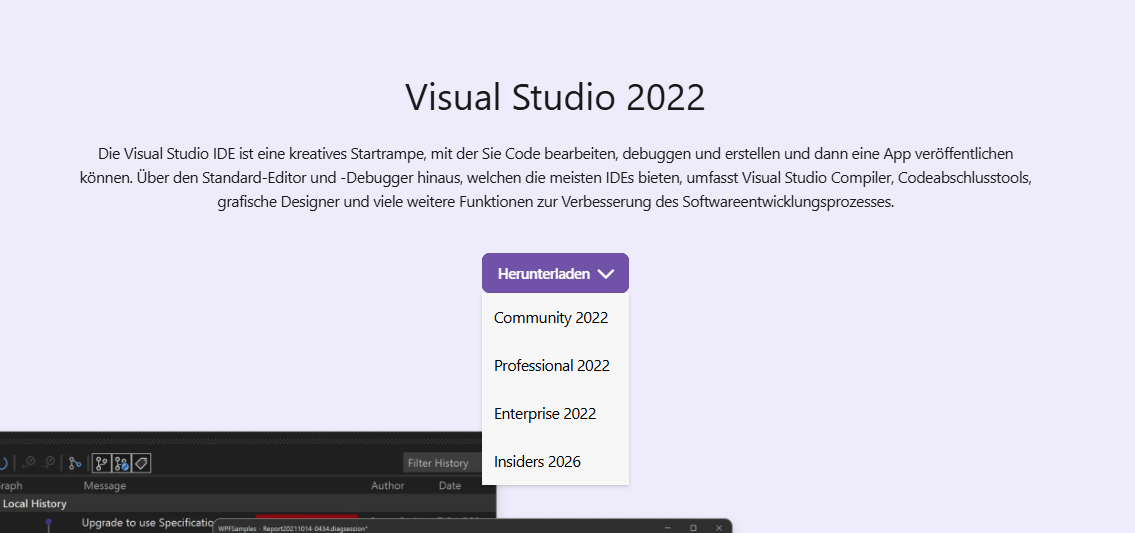1135x533 pixels.
Task: Select Insiders 2026 download entry
Action: tap(537, 462)
